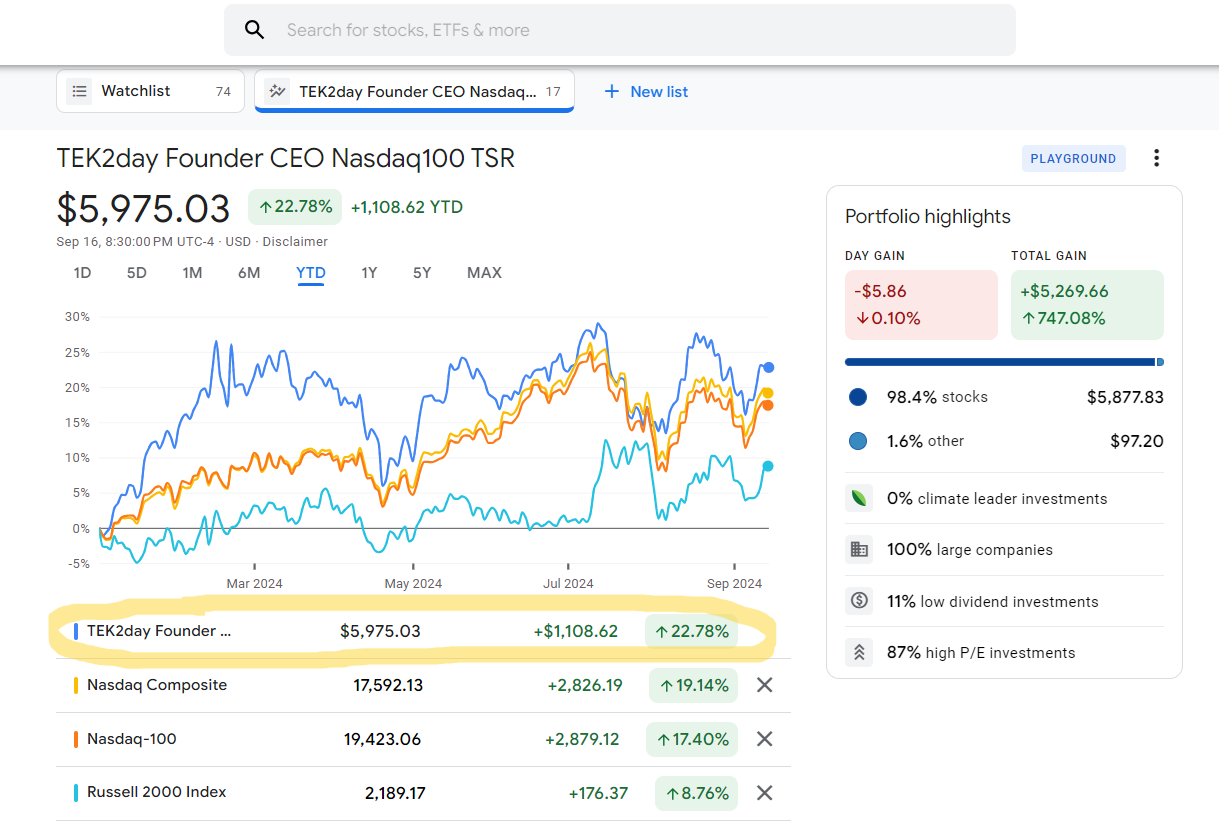Click the $97.20 other value
1219x833 pixels.
pos(1137,441)
